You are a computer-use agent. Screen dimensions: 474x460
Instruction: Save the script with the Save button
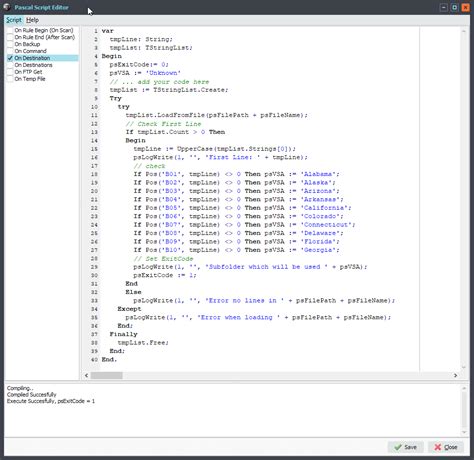coord(405,447)
